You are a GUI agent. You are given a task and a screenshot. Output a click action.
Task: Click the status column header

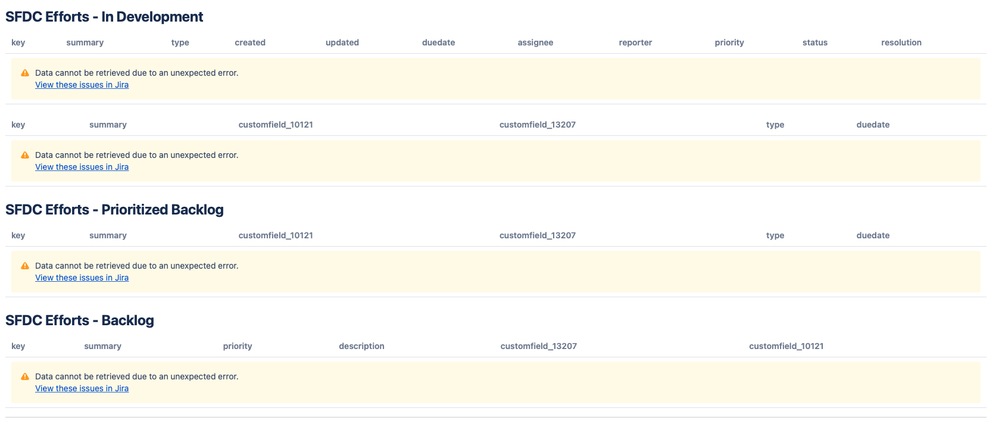(x=815, y=43)
